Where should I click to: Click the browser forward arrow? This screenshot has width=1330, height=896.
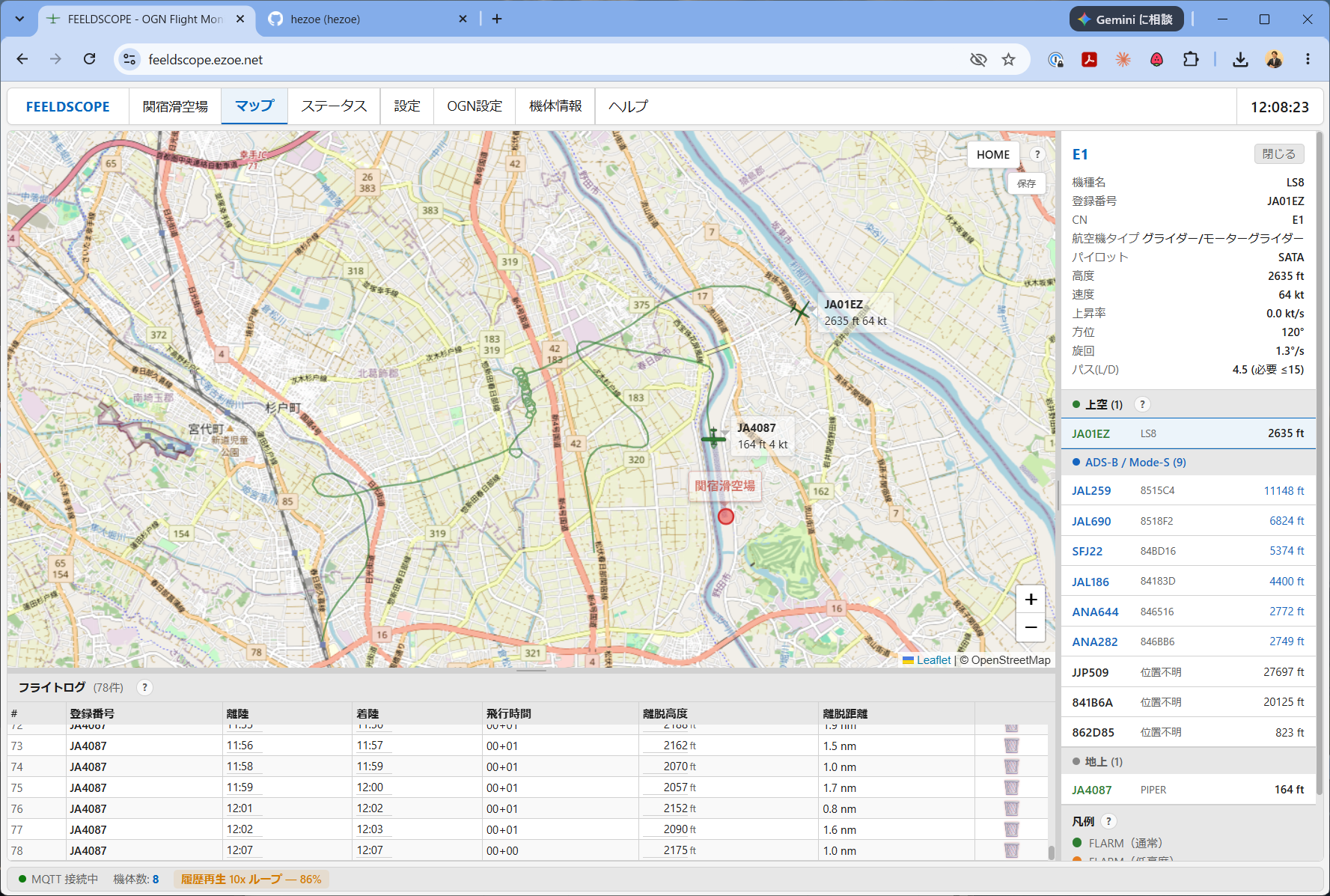coord(55,59)
